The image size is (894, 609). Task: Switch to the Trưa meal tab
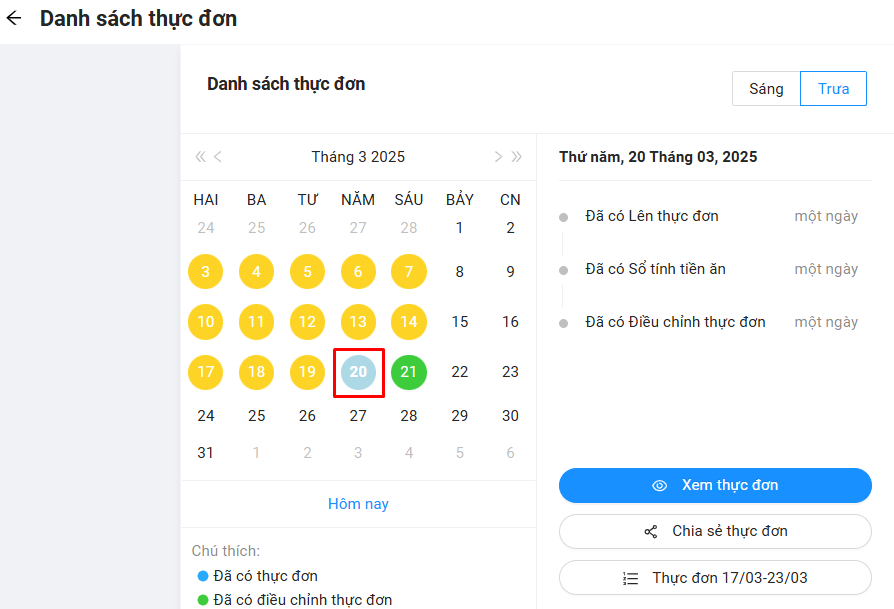click(x=833, y=89)
